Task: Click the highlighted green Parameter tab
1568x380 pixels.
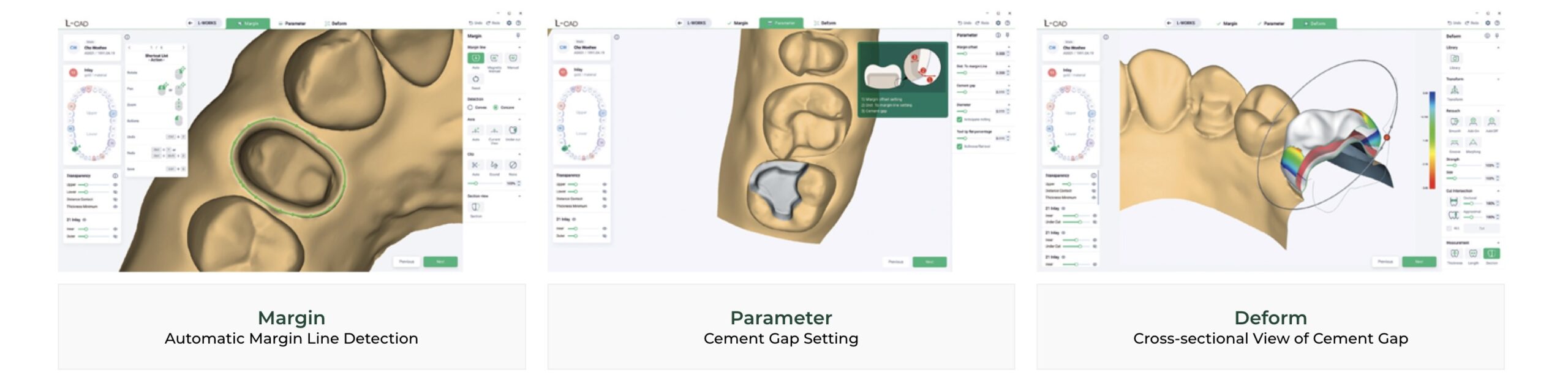Action: pos(781,23)
